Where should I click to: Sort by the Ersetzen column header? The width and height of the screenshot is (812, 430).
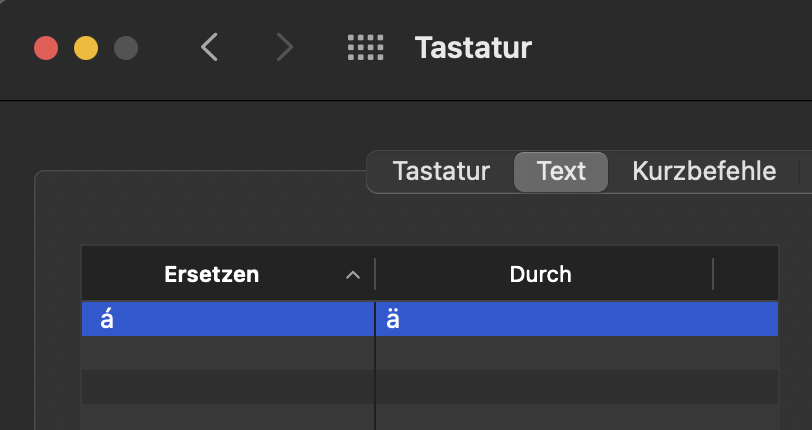pyautogui.click(x=211, y=274)
